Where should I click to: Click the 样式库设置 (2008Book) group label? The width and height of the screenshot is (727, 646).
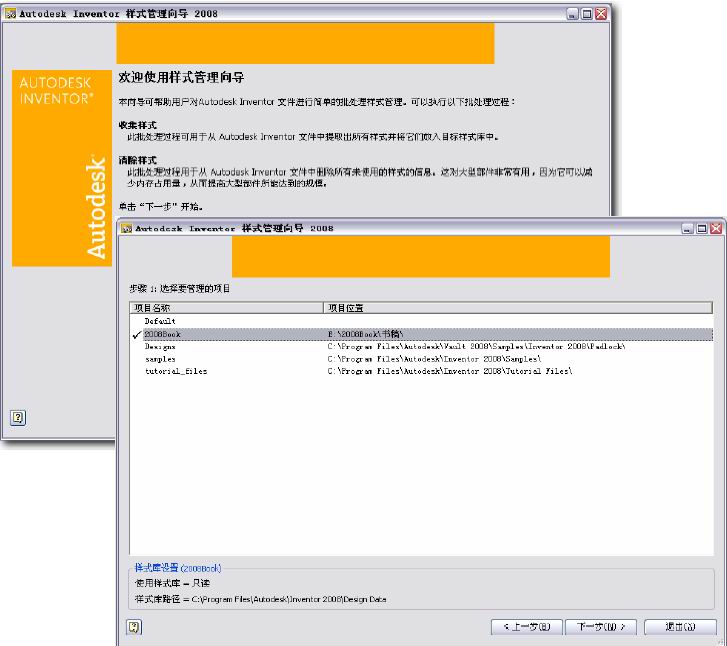(178, 568)
